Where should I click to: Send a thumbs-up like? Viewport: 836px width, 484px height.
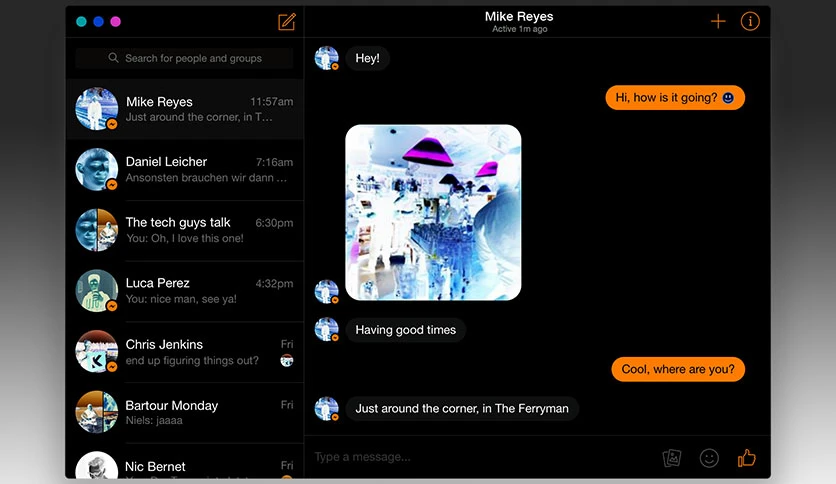point(746,457)
